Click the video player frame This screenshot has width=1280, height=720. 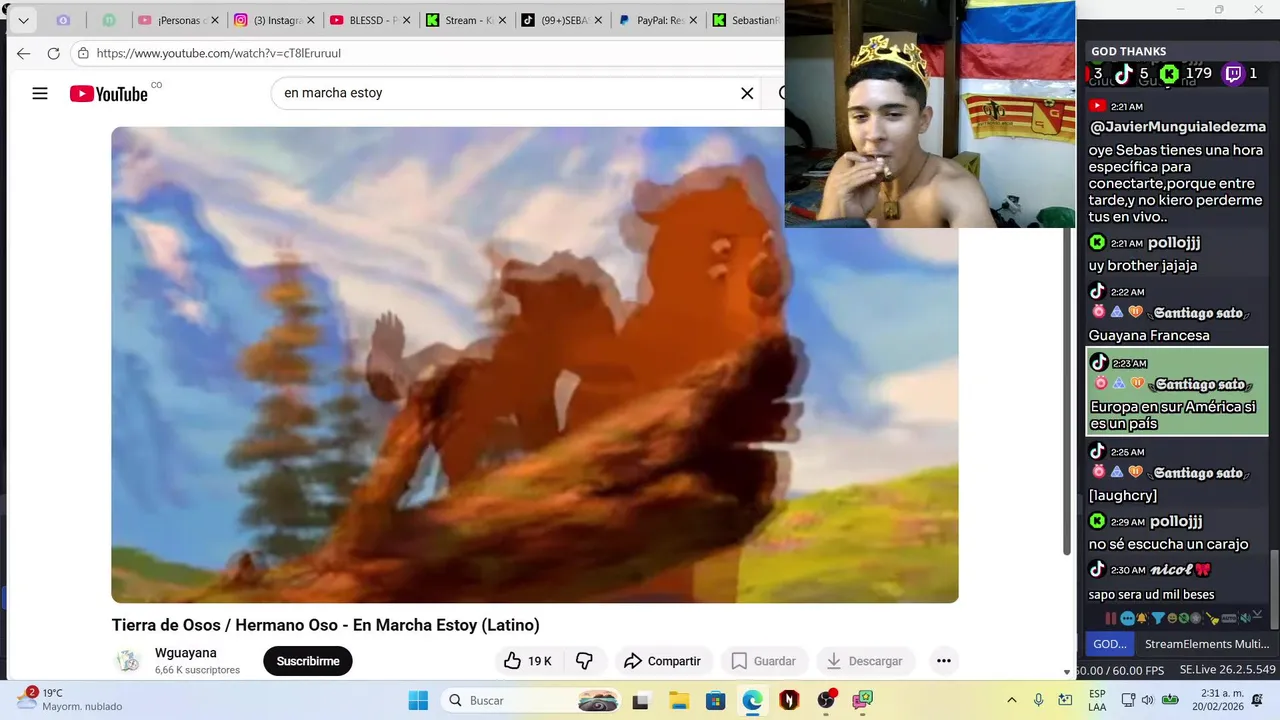click(535, 365)
